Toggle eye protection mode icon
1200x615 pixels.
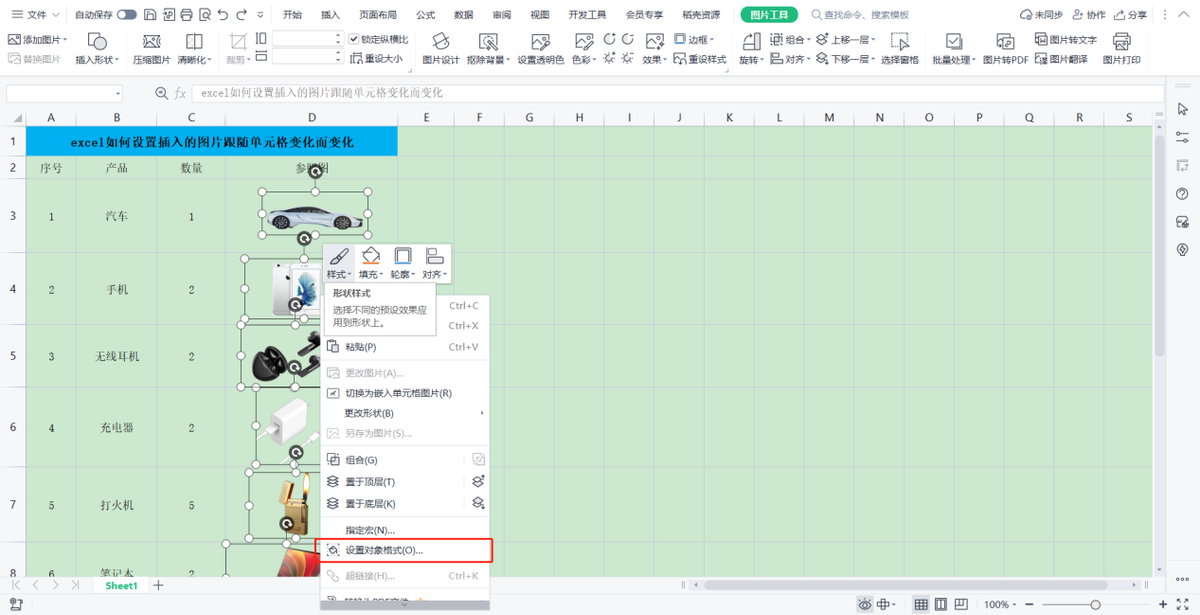pos(865,604)
